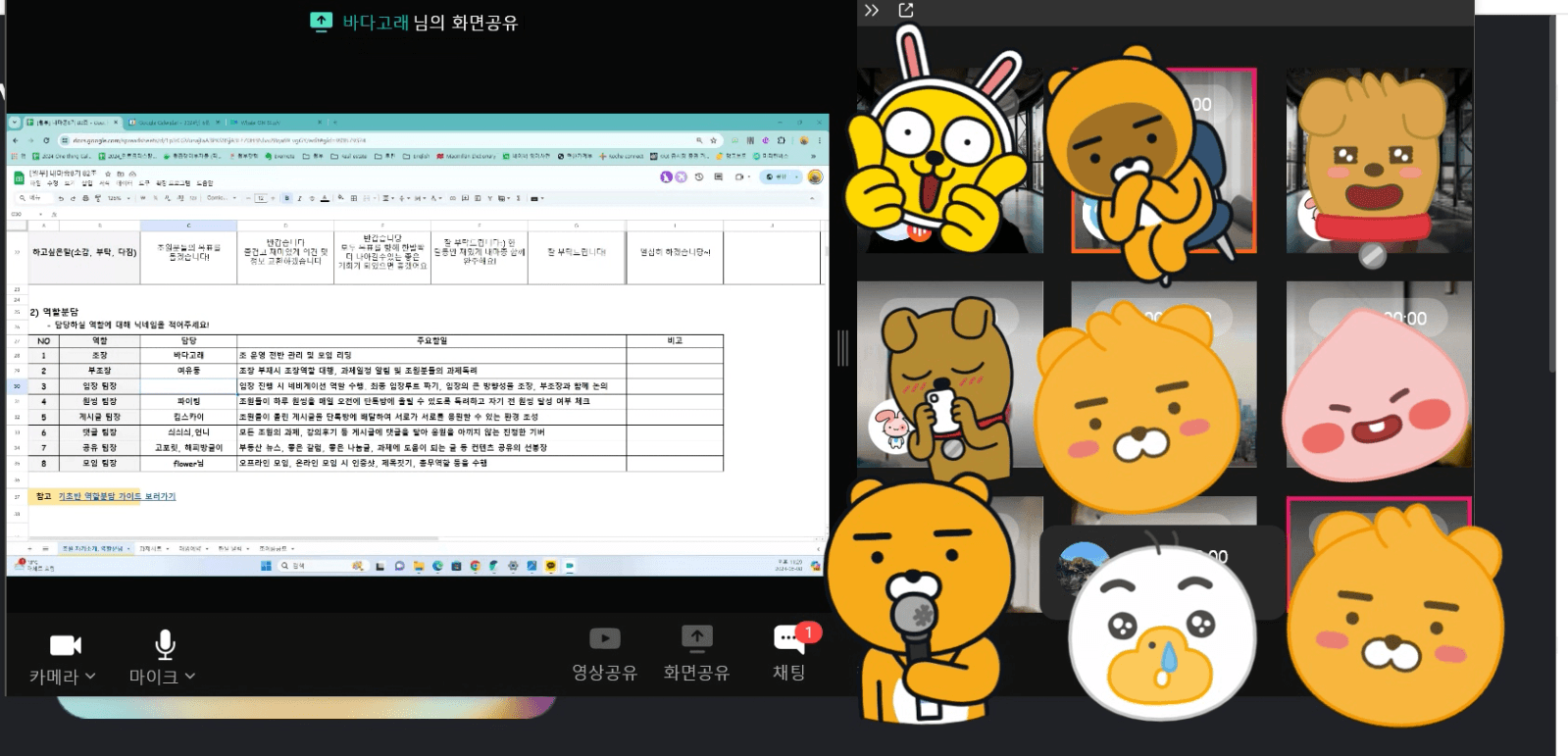Open the 확장 프로그램 menu in shared Sheets
This screenshot has height=756, width=1568.
click(173, 183)
